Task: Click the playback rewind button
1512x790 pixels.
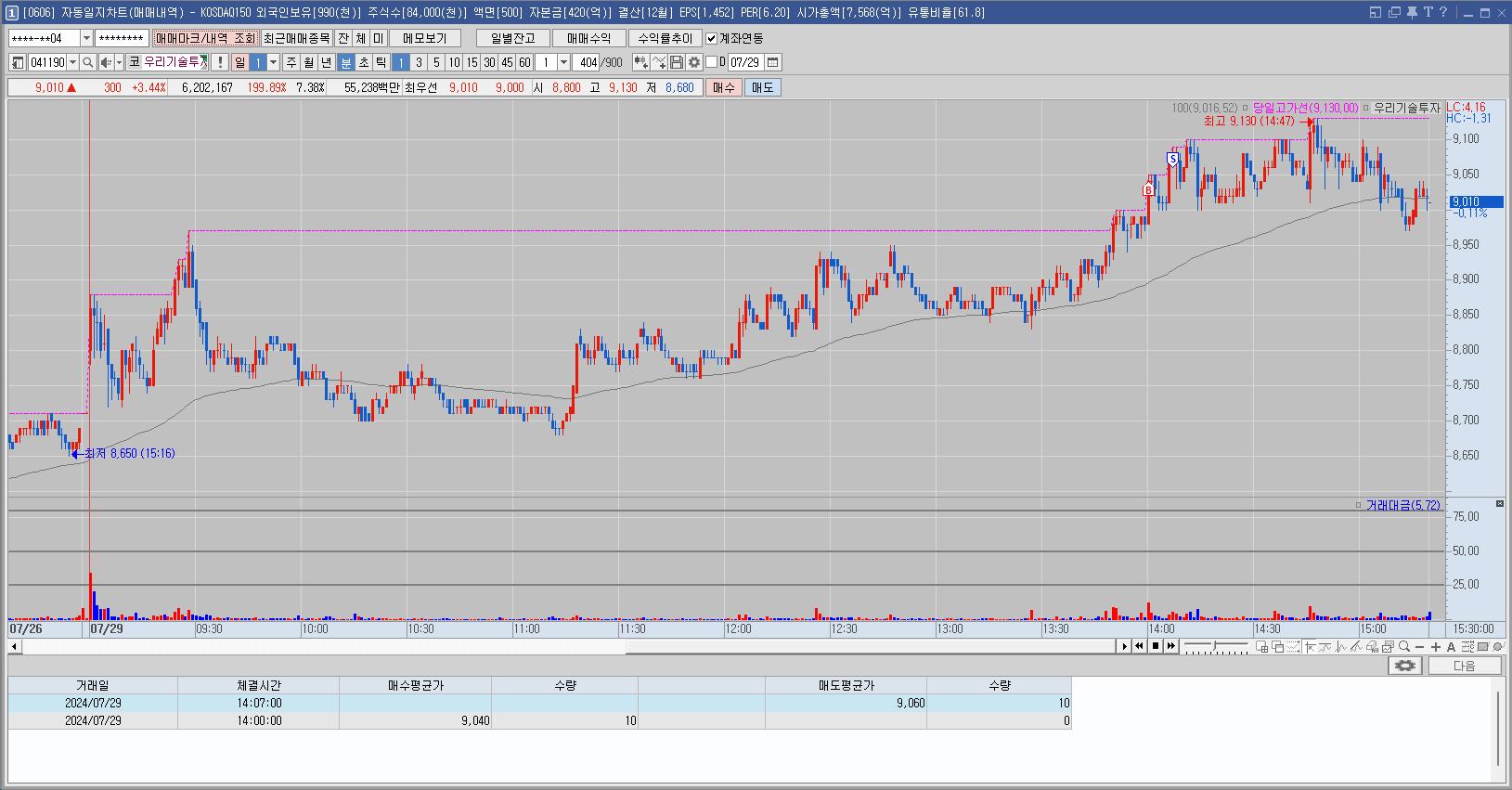Action: [x=1139, y=646]
